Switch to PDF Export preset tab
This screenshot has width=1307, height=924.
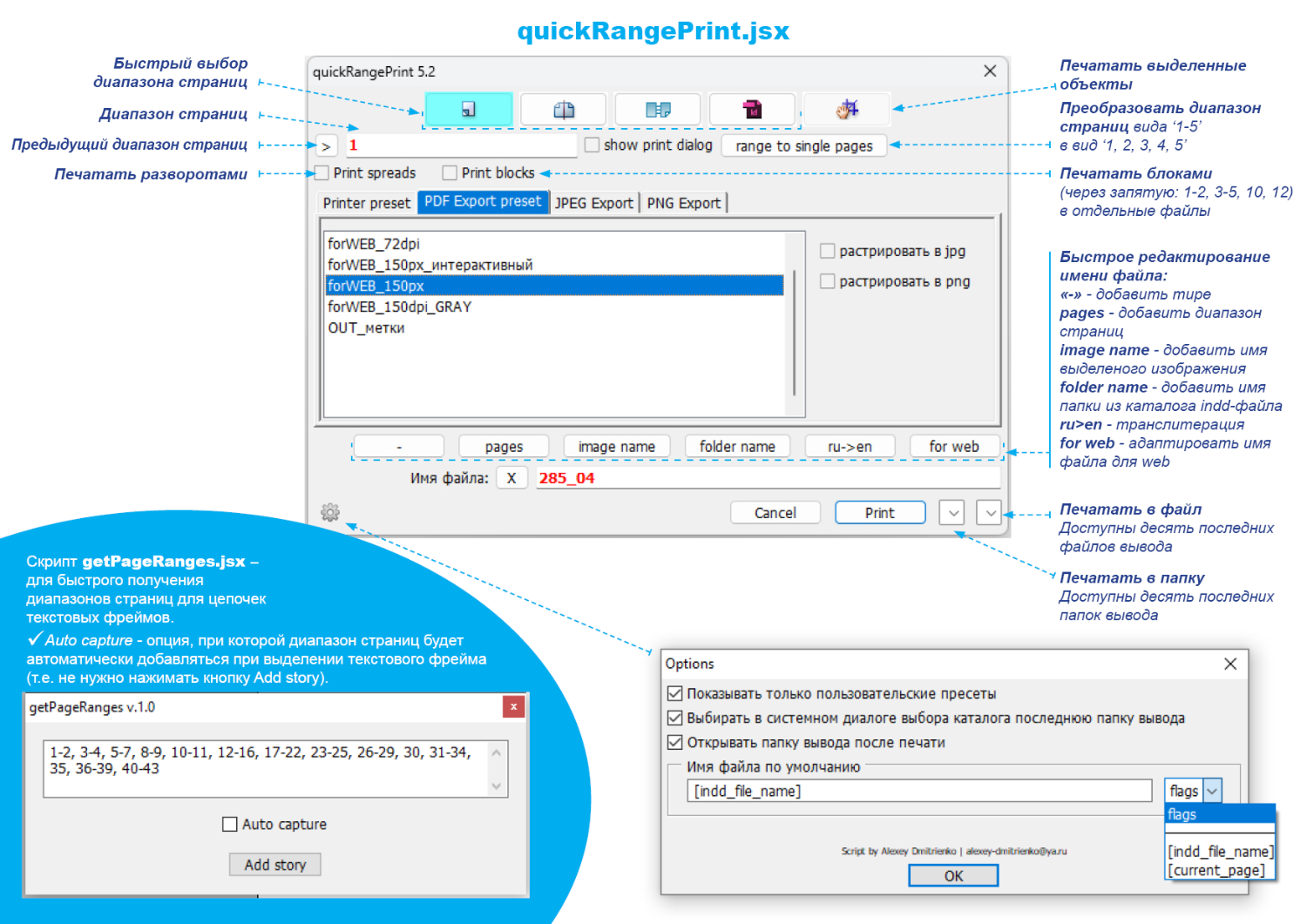(483, 201)
